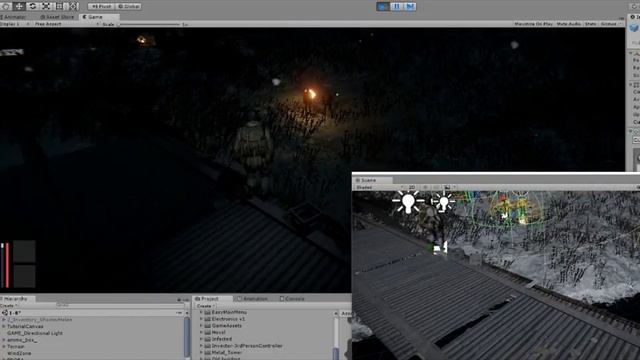Viewport: 640px width, 360px height.
Task: Select the Hand tool in the toolbar
Action: 6,6
